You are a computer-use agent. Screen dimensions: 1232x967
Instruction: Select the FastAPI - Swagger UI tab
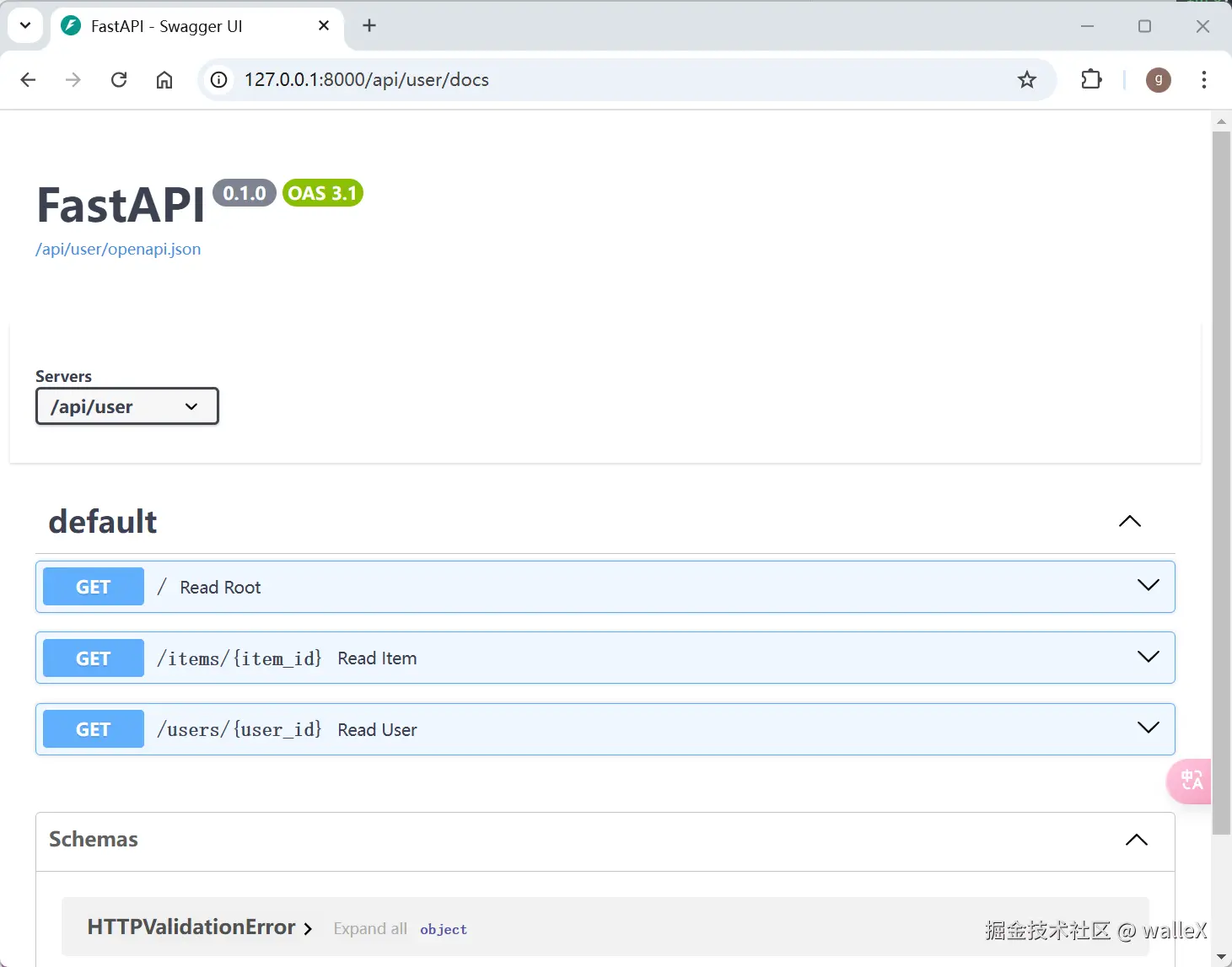[197, 28]
